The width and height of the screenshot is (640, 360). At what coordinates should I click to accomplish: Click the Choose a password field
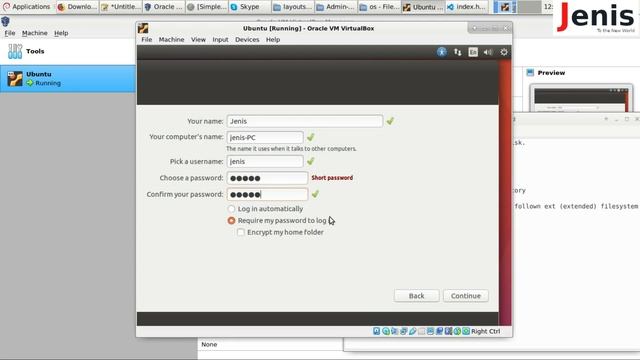pos(267,178)
